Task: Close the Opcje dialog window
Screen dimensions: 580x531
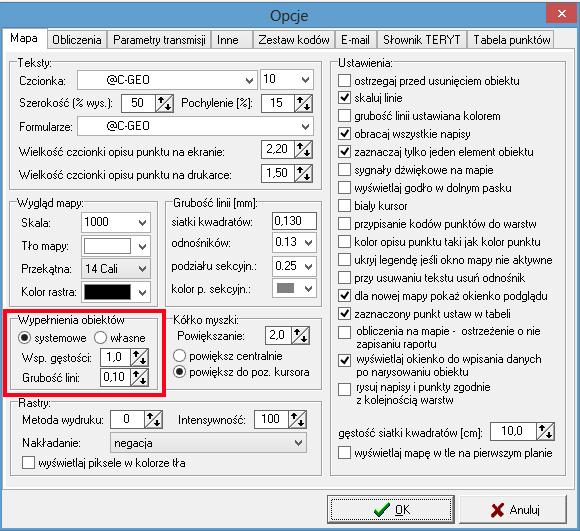Action: [562, 13]
